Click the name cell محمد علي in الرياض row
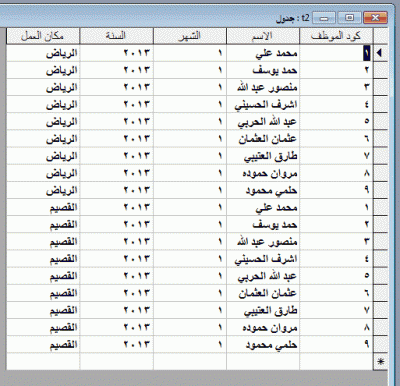Viewport: 400px width, 386px height. 263,53
